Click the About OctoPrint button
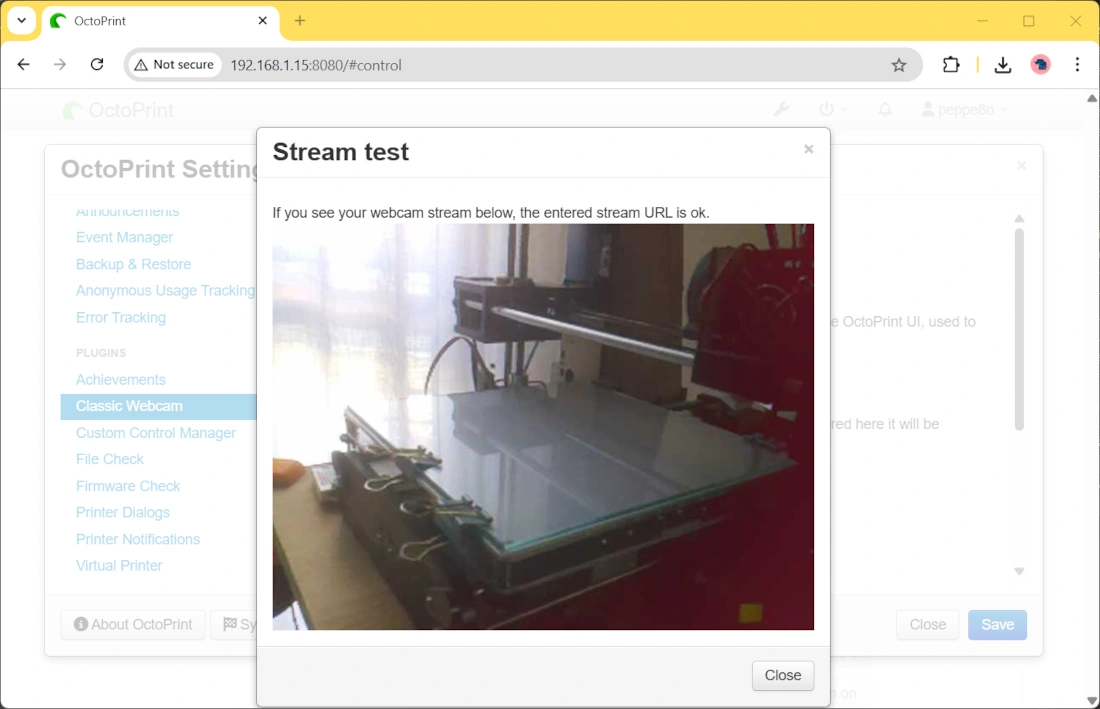The height and width of the screenshot is (709, 1100). pyautogui.click(x=133, y=624)
